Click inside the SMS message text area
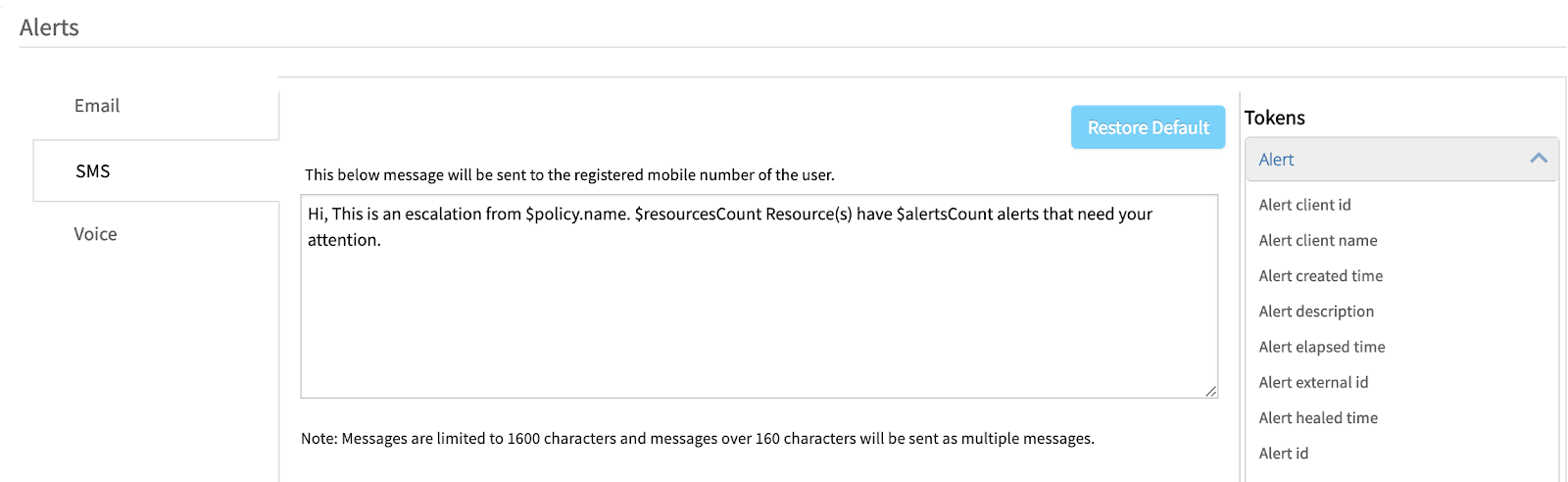This screenshot has width=1568, height=482. pyautogui.click(x=759, y=313)
